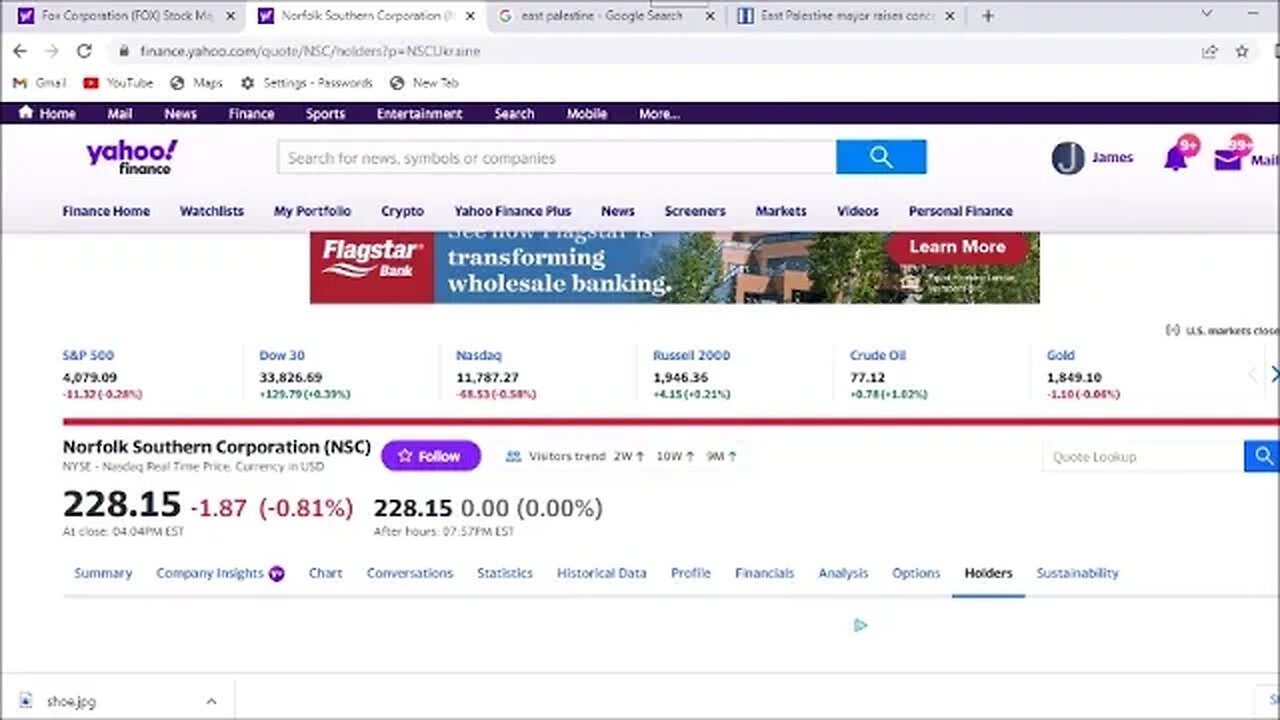Image resolution: width=1280 pixels, height=720 pixels.
Task: Click the Yahoo Finance logo
Action: coord(132,157)
